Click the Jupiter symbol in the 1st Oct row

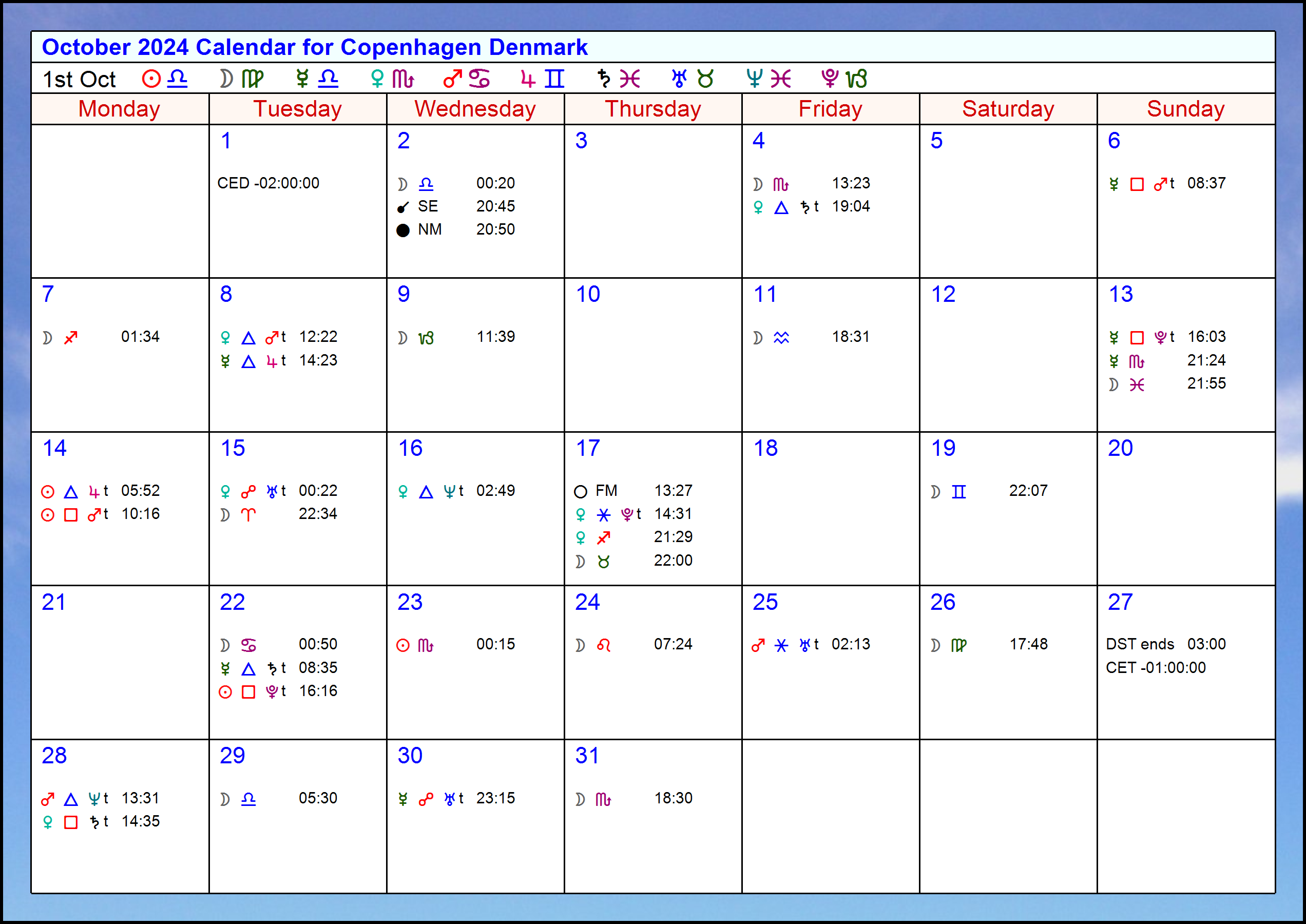[528, 79]
